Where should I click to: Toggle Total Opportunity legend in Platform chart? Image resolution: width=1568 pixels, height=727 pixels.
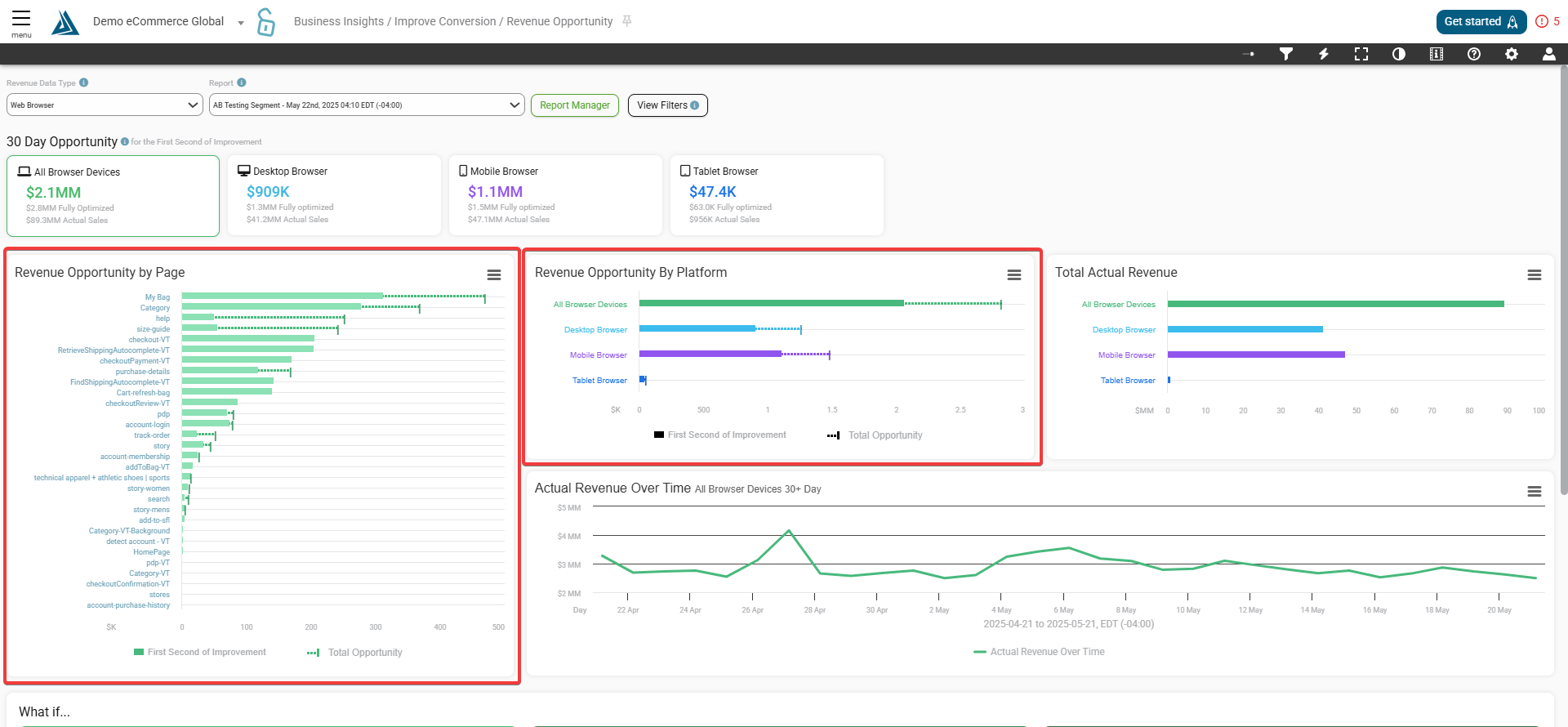pyautogui.click(x=875, y=435)
